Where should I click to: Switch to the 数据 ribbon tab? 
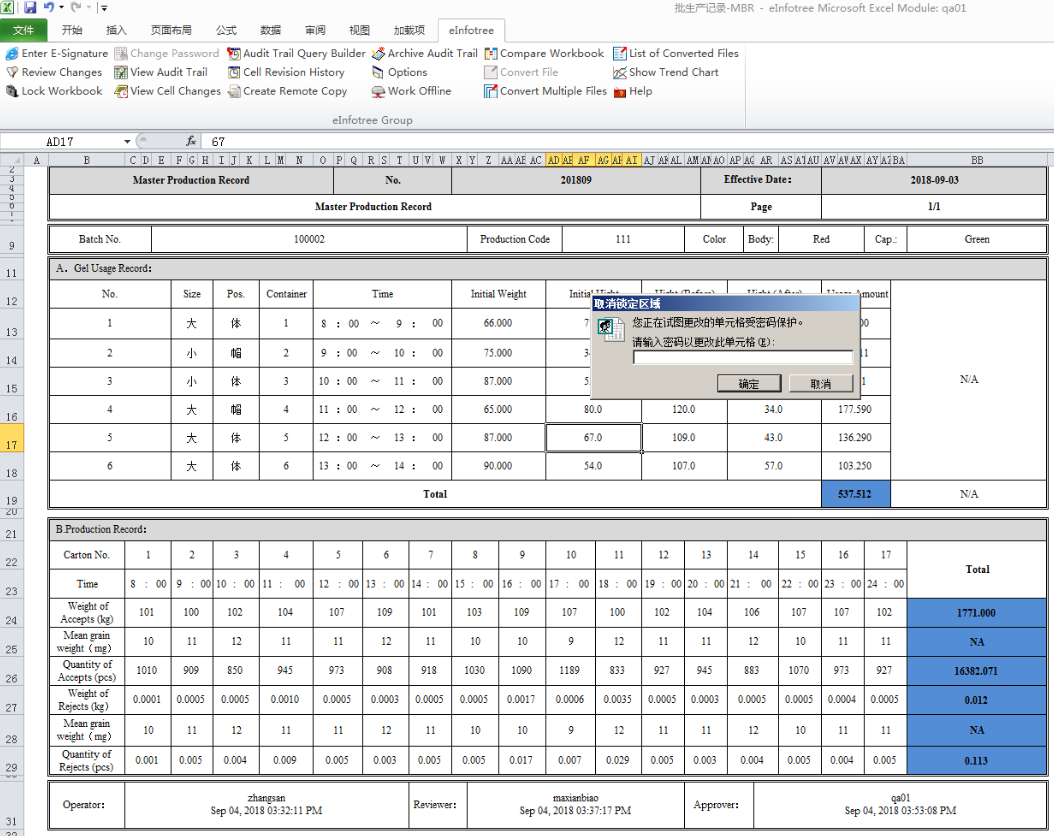(270, 30)
